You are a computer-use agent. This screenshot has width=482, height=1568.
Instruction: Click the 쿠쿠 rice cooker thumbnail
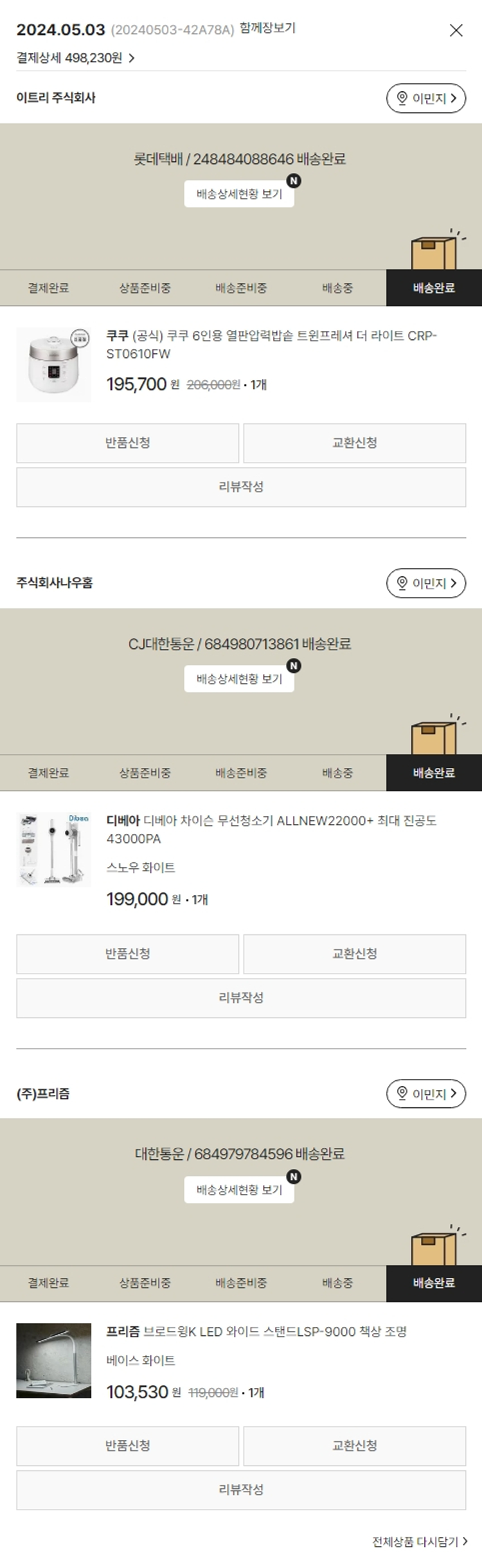click(x=54, y=365)
